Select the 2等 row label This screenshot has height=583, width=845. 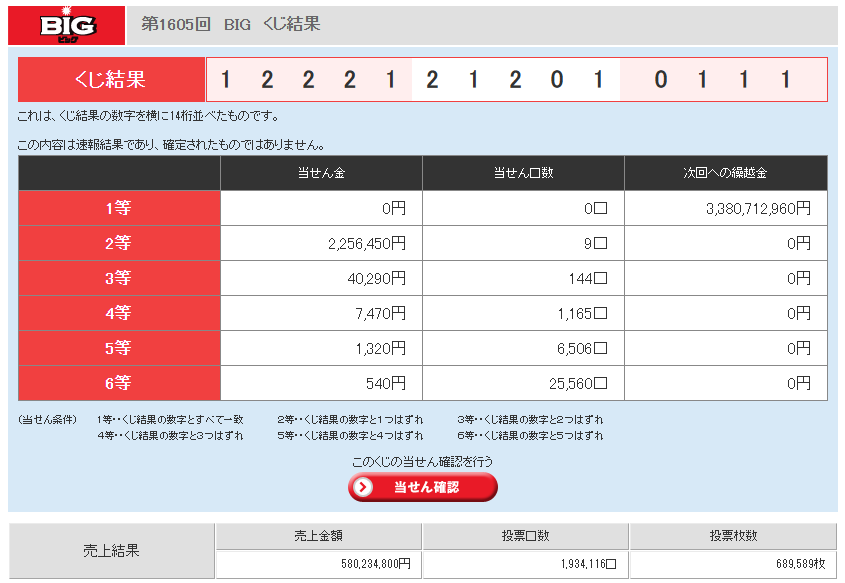click(x=119, y=243)
